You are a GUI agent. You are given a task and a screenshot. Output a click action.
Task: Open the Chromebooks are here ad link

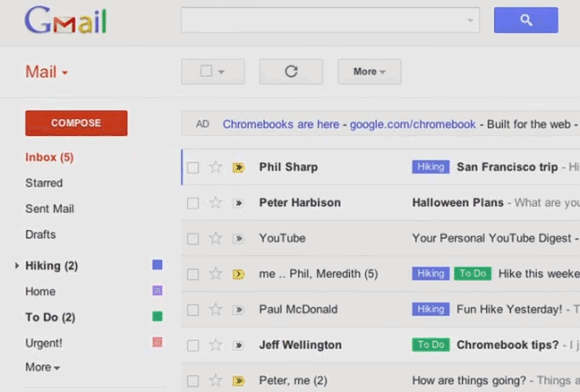coord(281,124)
